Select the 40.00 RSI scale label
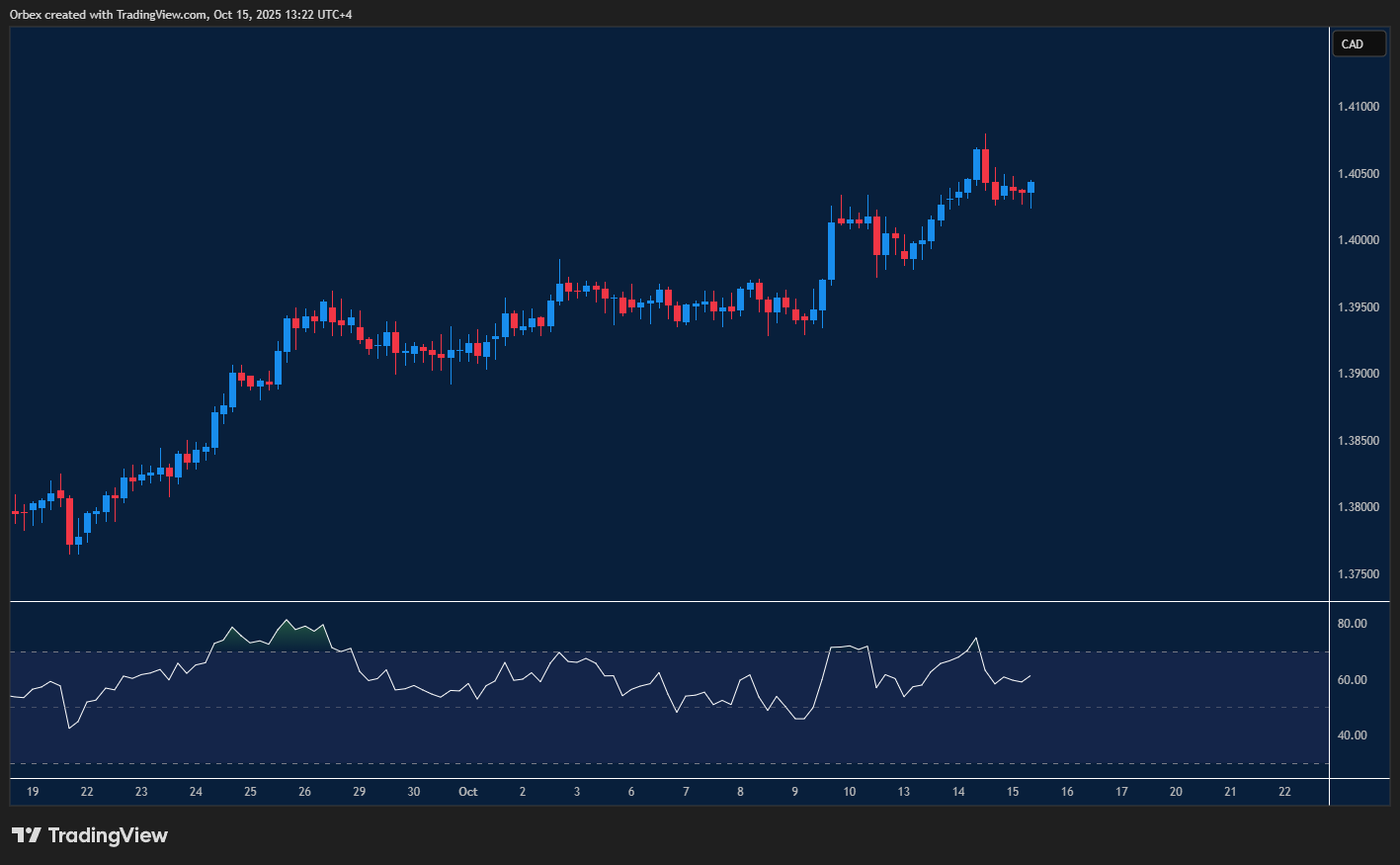 tap(1352, 735)
